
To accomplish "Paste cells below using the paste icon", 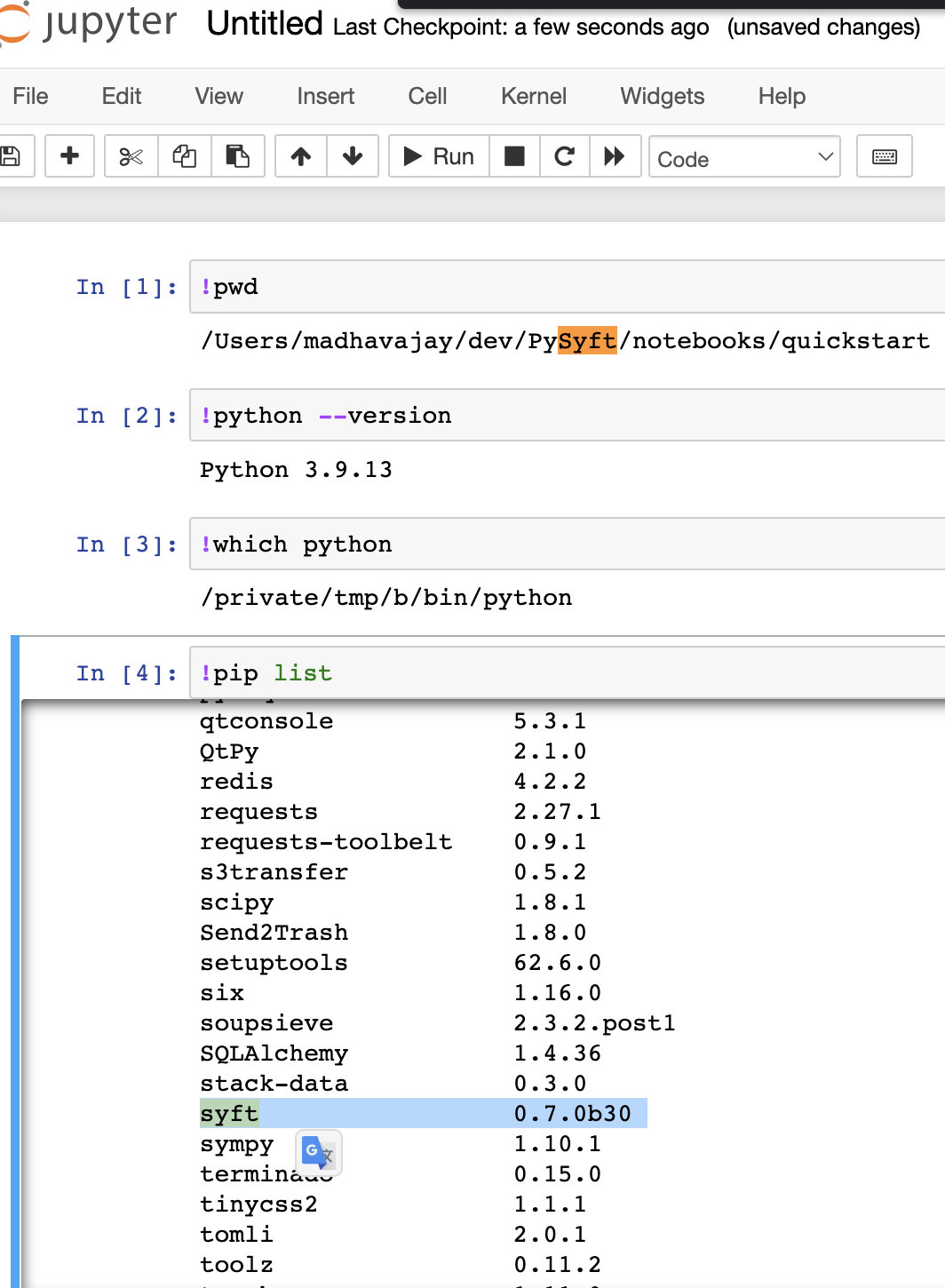I will click(238, 155).
